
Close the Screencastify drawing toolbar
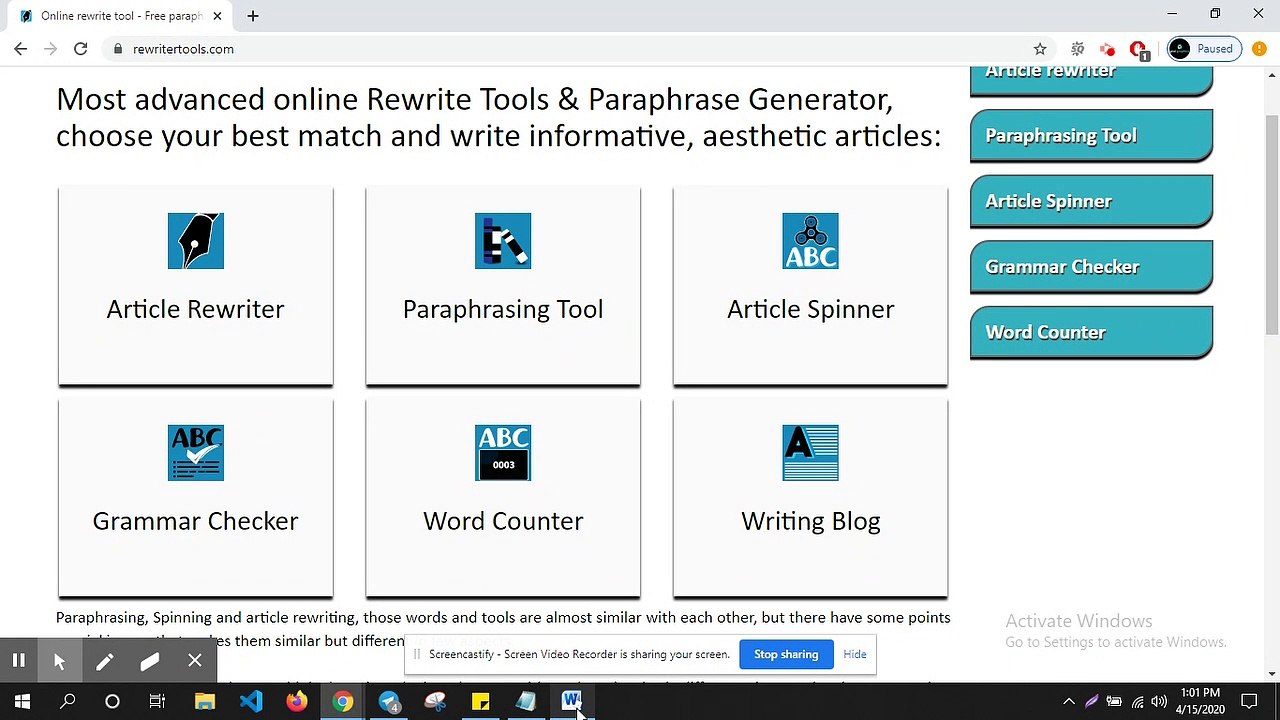[x=195, y=660]
